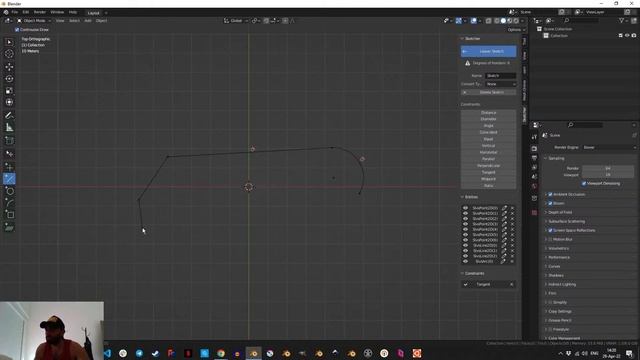Edit the sketch Name field

[500, 76]
